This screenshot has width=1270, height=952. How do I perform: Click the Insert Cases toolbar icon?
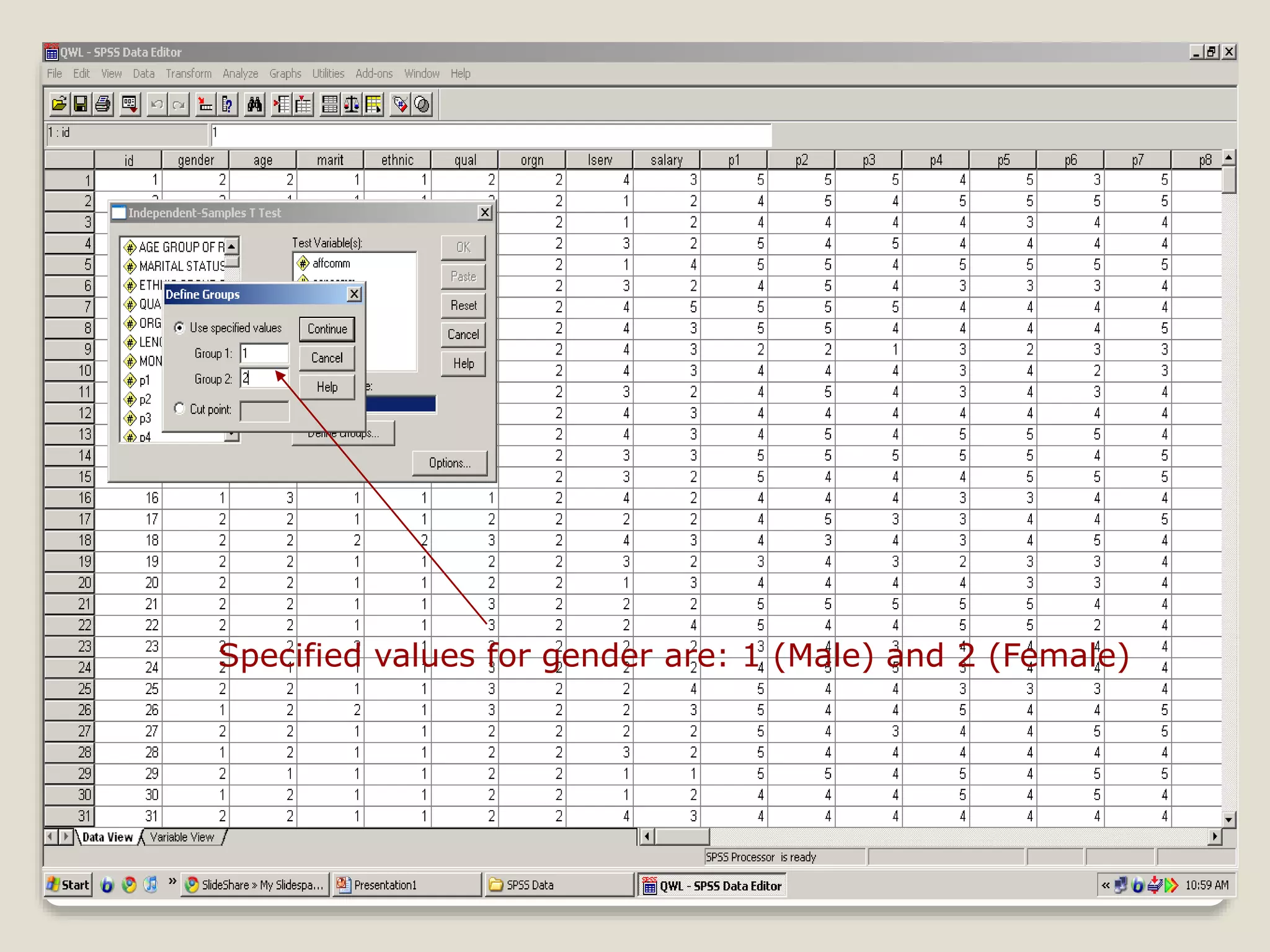tap(282, 104)
